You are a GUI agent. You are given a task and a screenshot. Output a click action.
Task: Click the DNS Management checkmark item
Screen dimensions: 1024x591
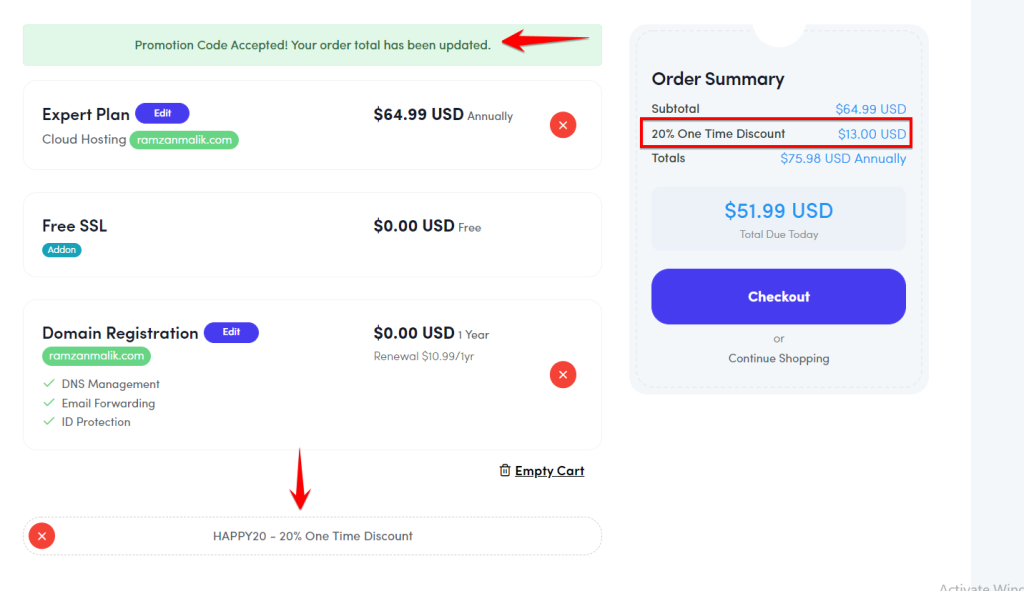[101, 384]
